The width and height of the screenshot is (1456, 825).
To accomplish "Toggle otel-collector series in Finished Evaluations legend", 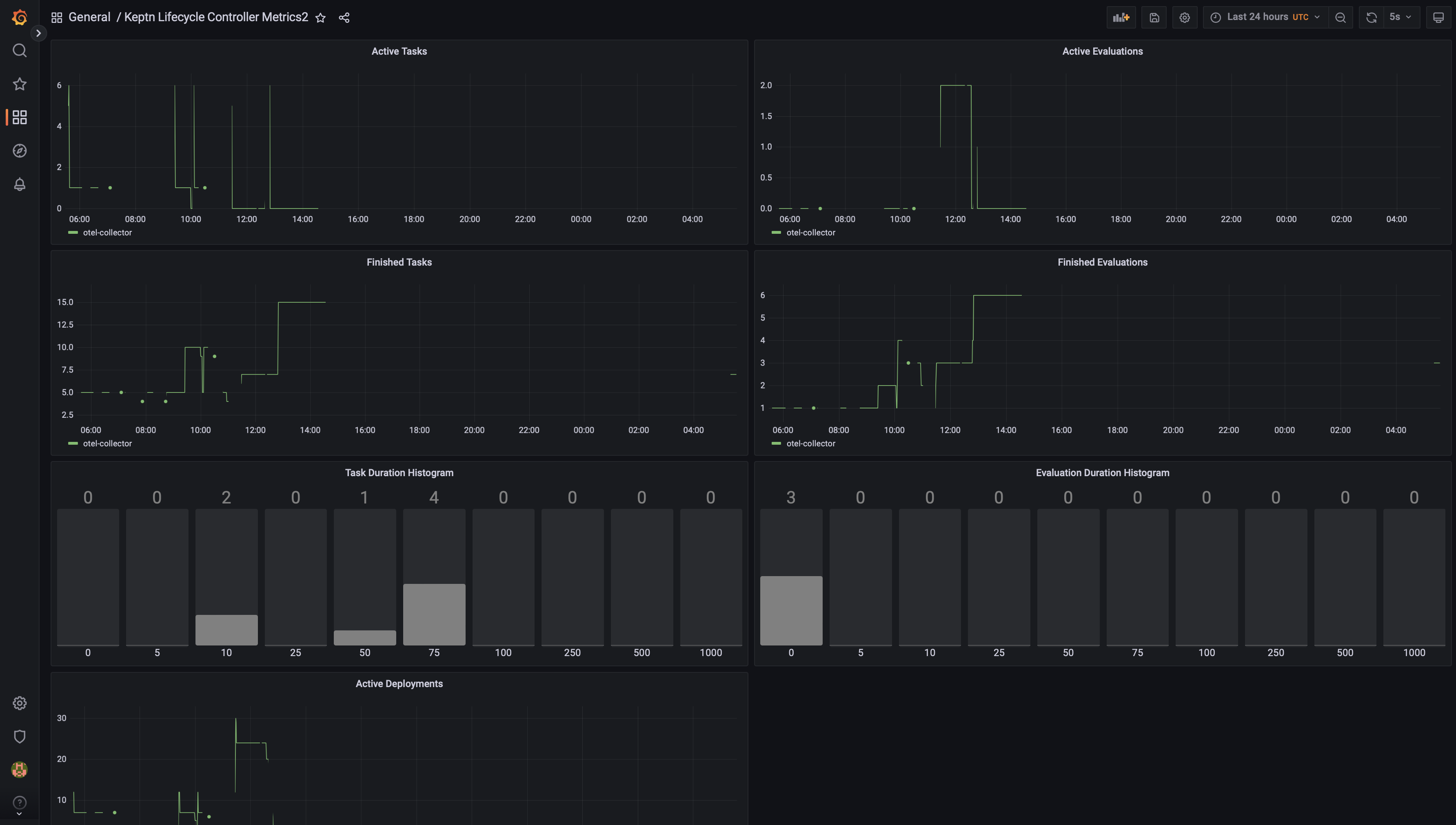I will [x=810, y=444].
